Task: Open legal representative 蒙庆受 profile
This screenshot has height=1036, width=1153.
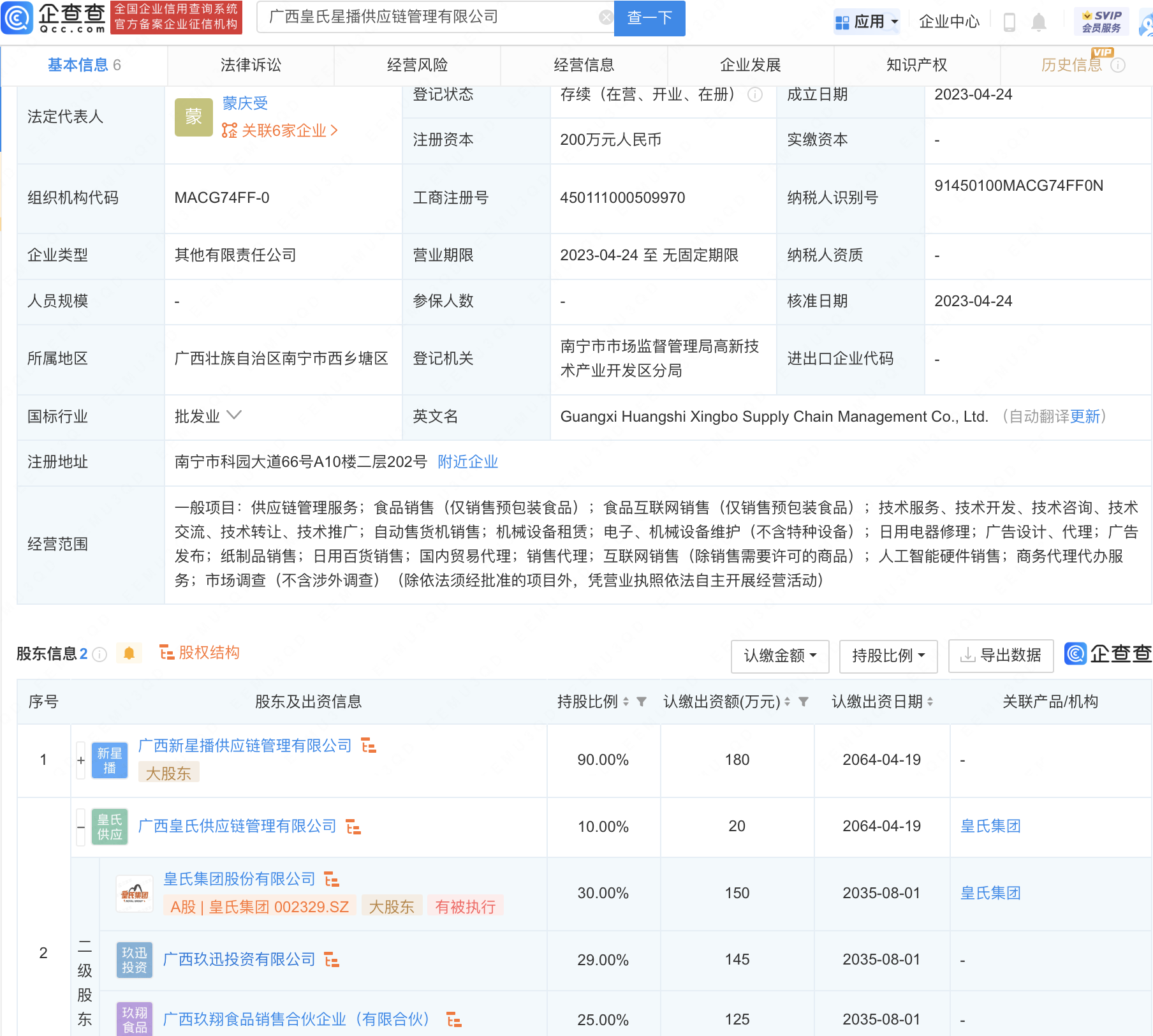Action: coord(245,103)
